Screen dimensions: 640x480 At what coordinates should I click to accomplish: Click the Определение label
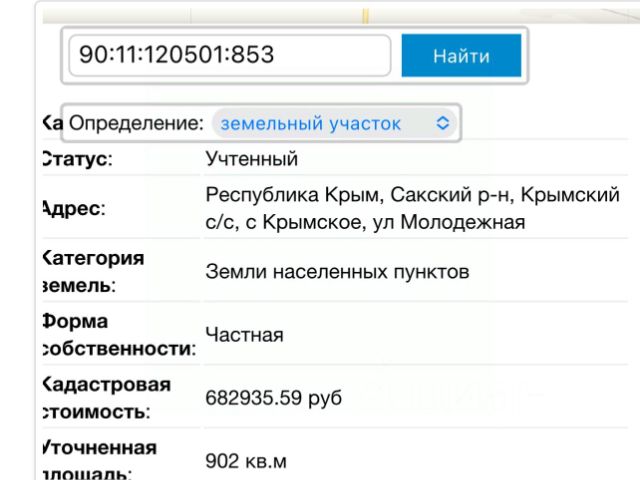coord(137,124)
